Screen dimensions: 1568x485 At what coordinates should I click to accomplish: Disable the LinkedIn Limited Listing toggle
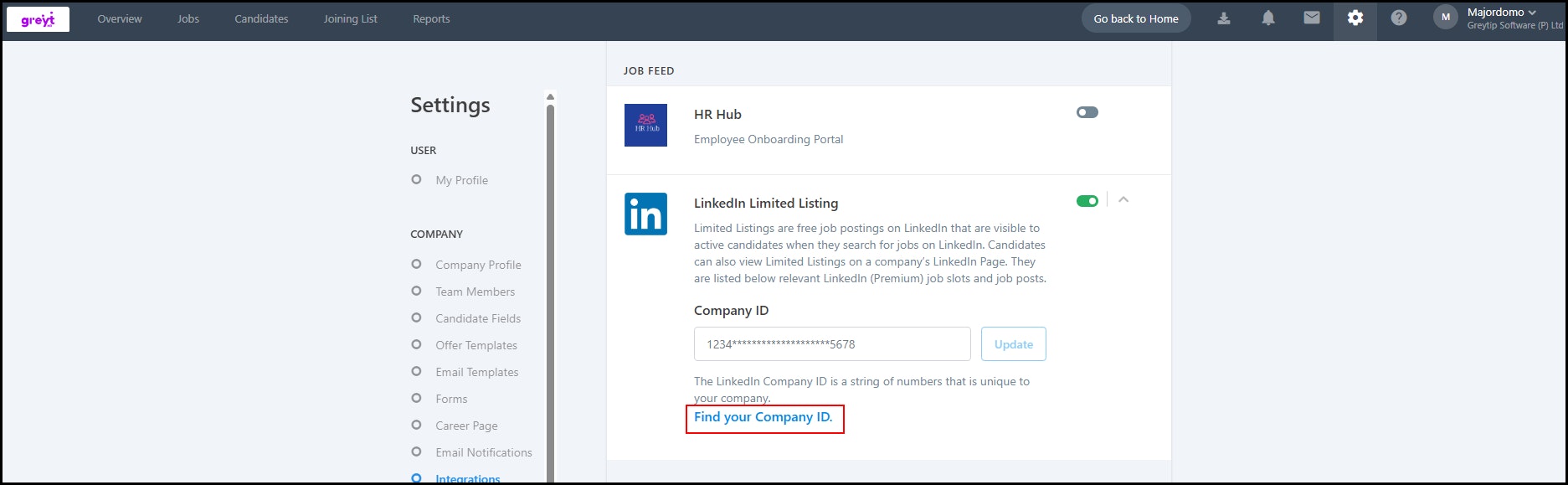pyautogui.click(x=1087, y=201)
